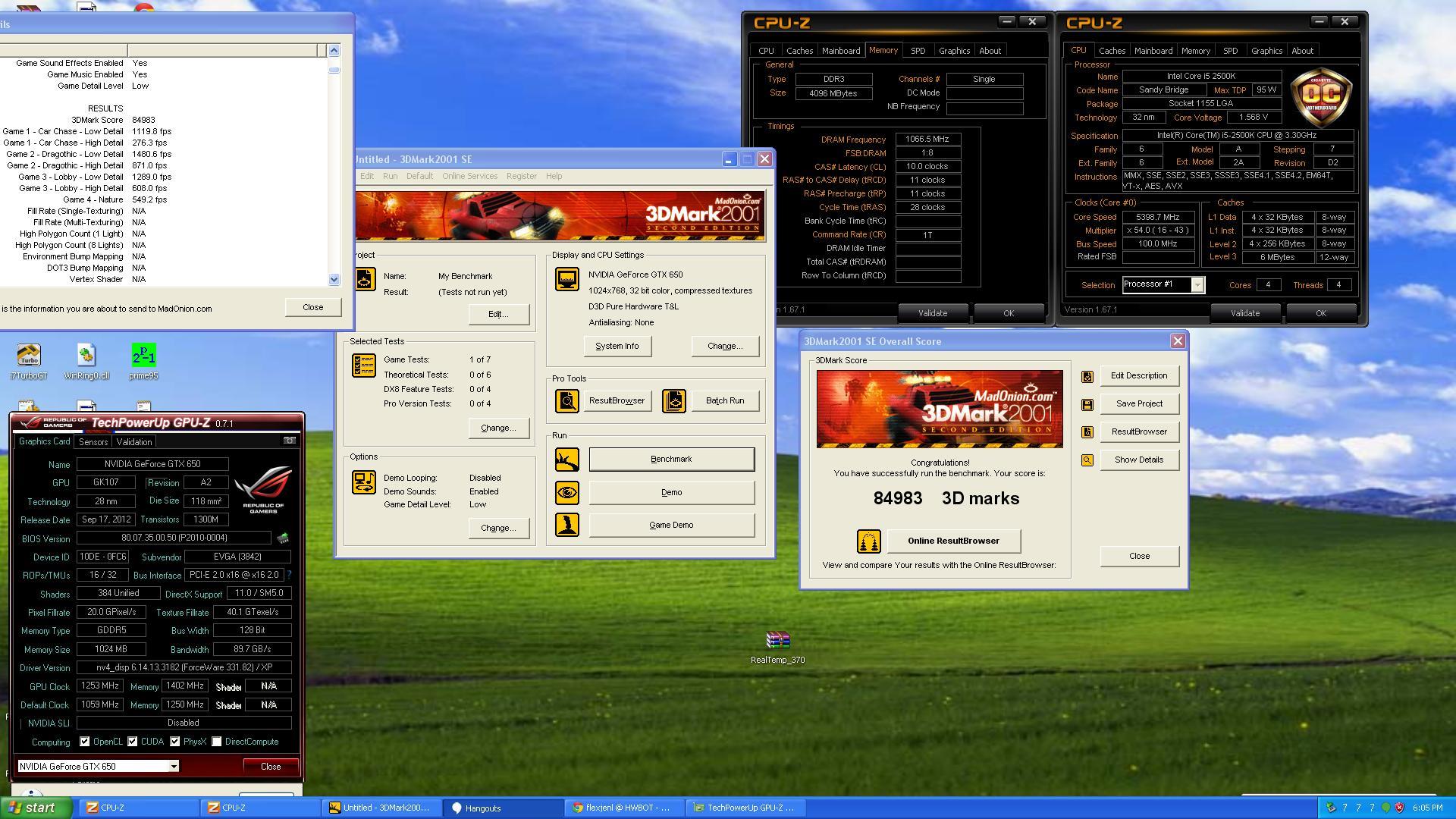Click the Project clipboard icon in 3DMark2001
The image size is (1456, 819).
point(365,279)
